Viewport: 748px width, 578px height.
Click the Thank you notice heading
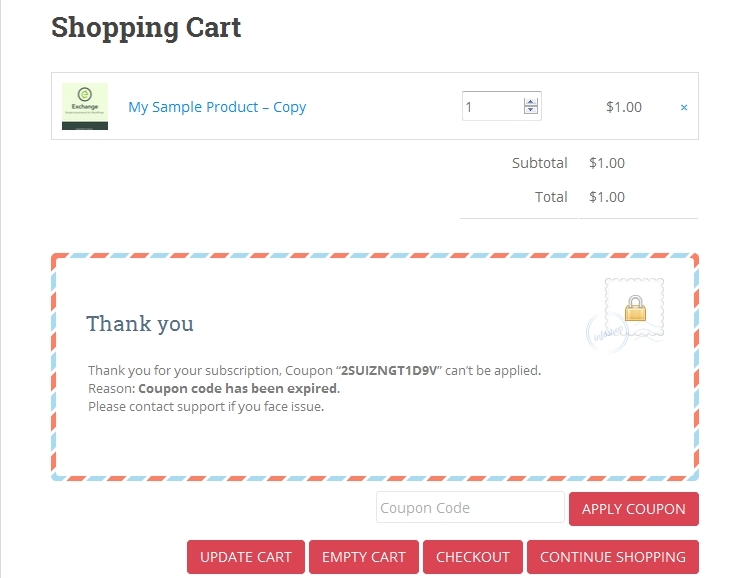(x=140, y=324)
